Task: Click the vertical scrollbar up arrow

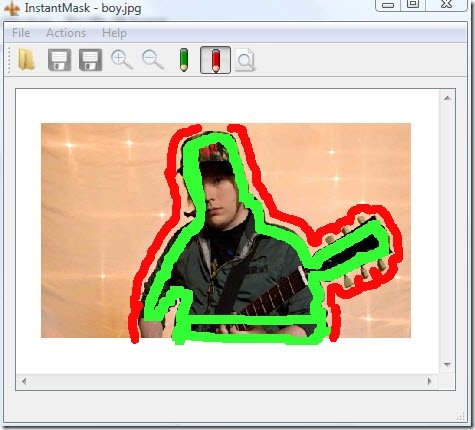Action: (447, 98)
